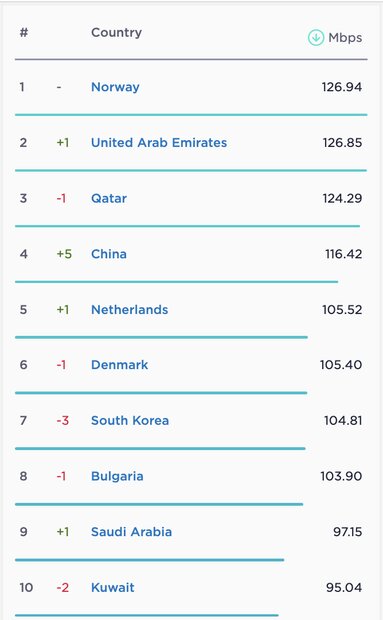Viewport: 383px width, 620px height.
Task: Open the Bulgaria country link
Action: [x=117, y=476]
